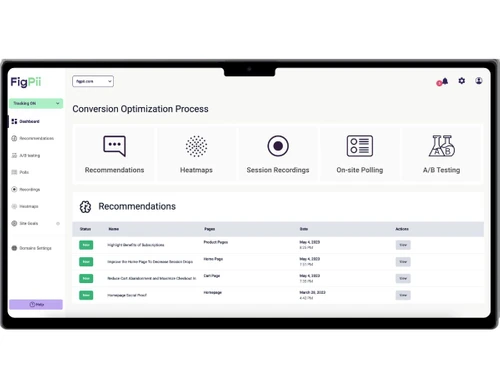Click the Dashboard grid icon in sidebar
Image resolution: width=500 pixels, height=375 pixels.
click(x=14, y=121)
